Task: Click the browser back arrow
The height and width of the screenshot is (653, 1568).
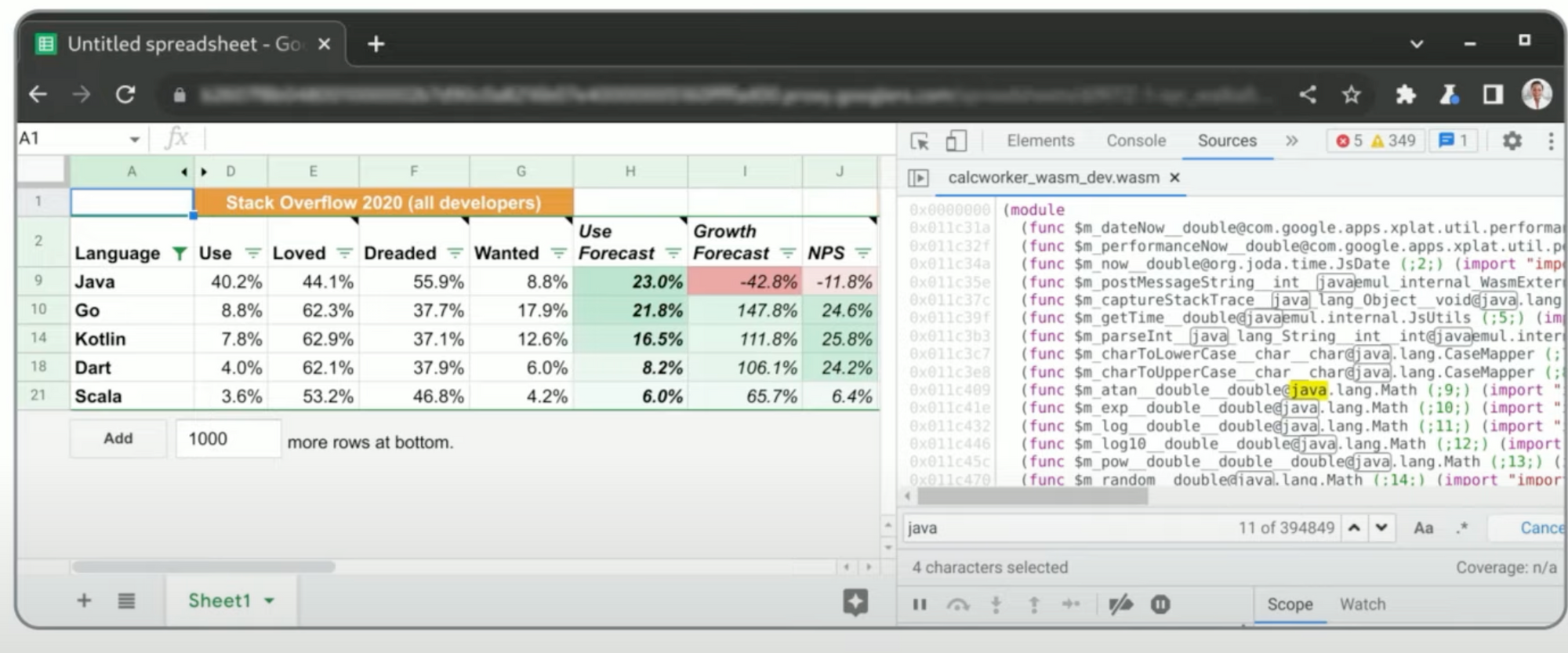Action: click(38, 95)
